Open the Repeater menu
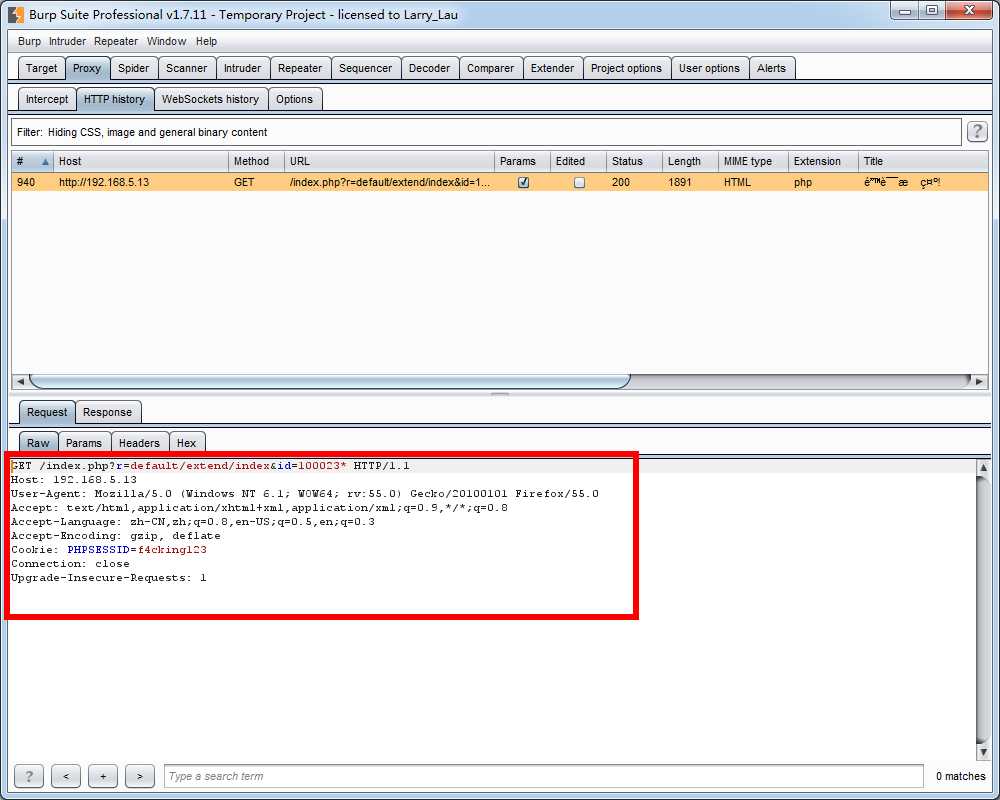 click(x=116, y=41)
